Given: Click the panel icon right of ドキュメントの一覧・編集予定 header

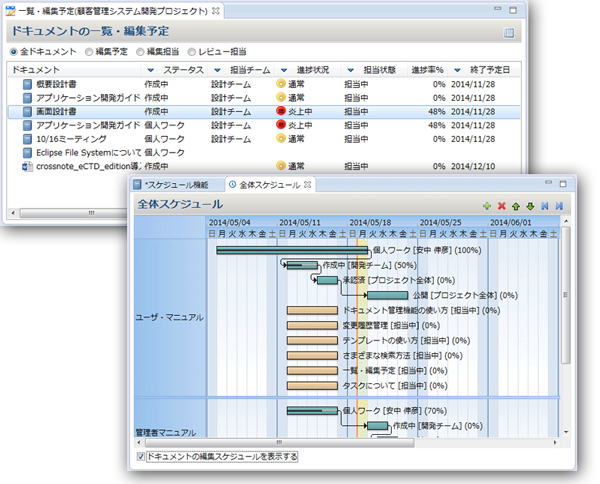Looking at the screenshot, I should [509, 33].
